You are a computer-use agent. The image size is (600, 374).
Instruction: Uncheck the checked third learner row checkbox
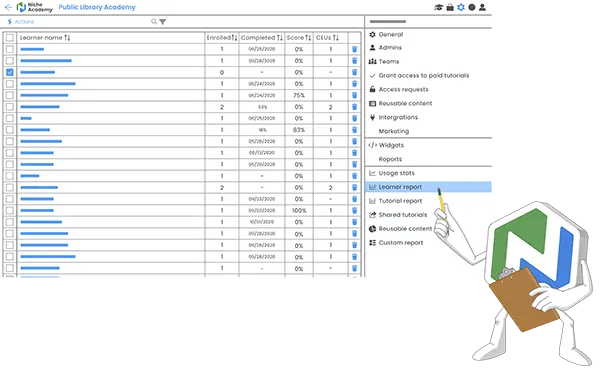tap(10, 72)
